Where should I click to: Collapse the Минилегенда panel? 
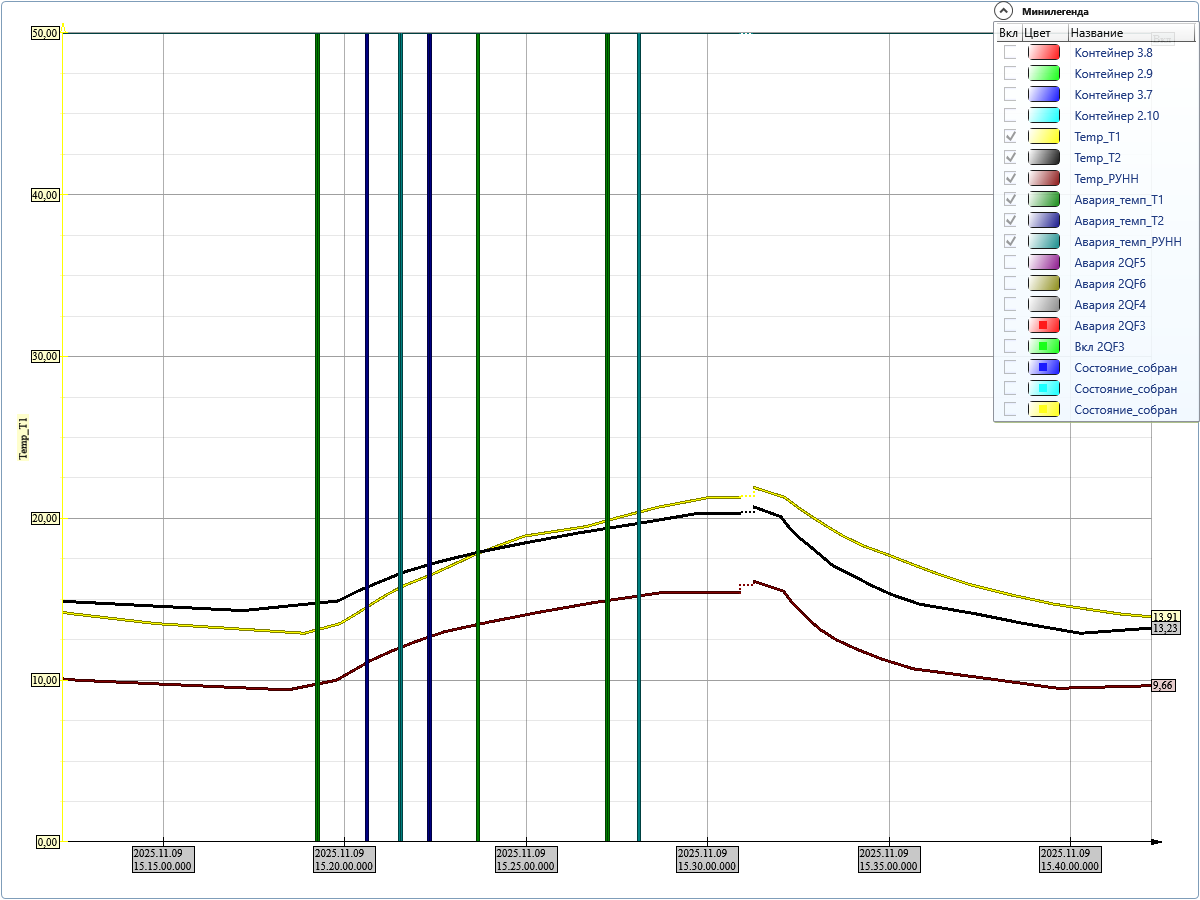point(1003,11)
